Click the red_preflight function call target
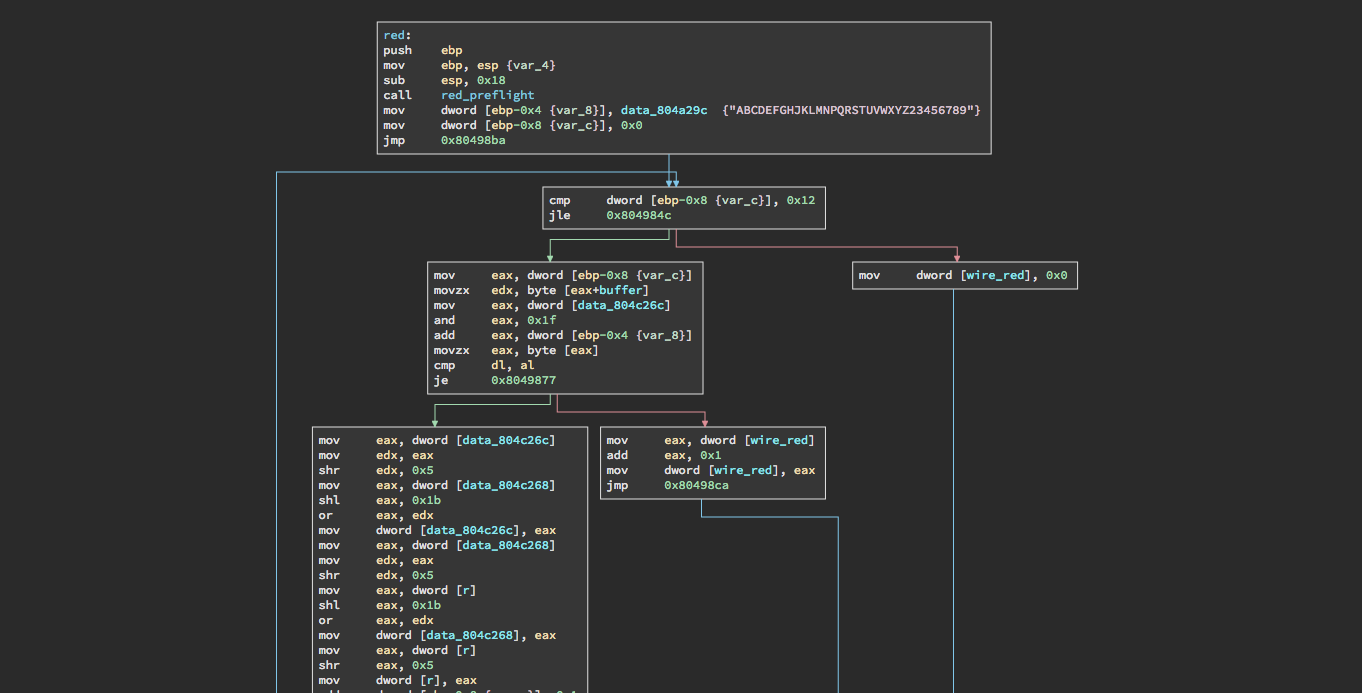The image size is (1362, 693). tap(487, 95)
